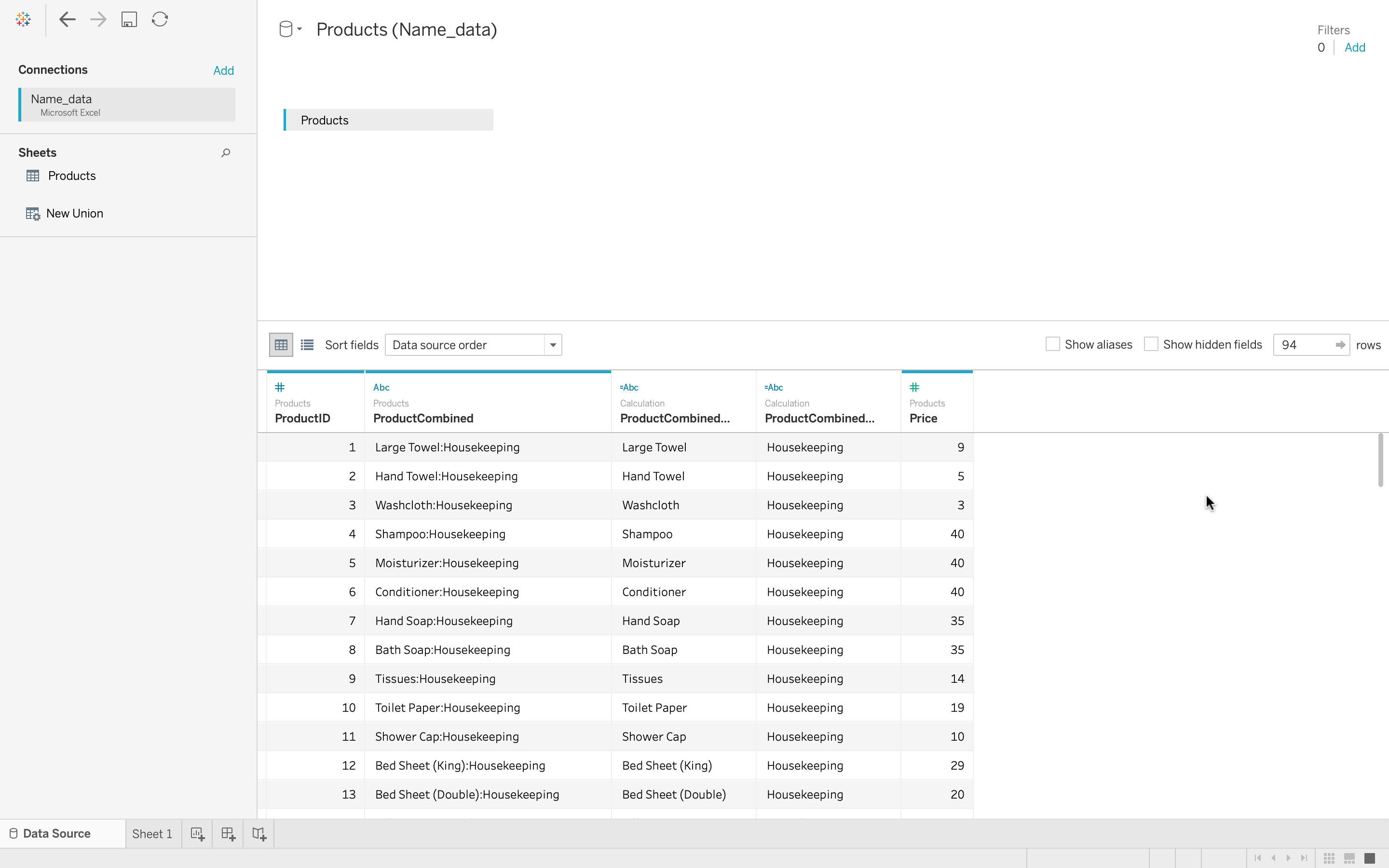Click the new dashboard icon
The height and width of the screenshot is (868, 1389).
point(228,834)
